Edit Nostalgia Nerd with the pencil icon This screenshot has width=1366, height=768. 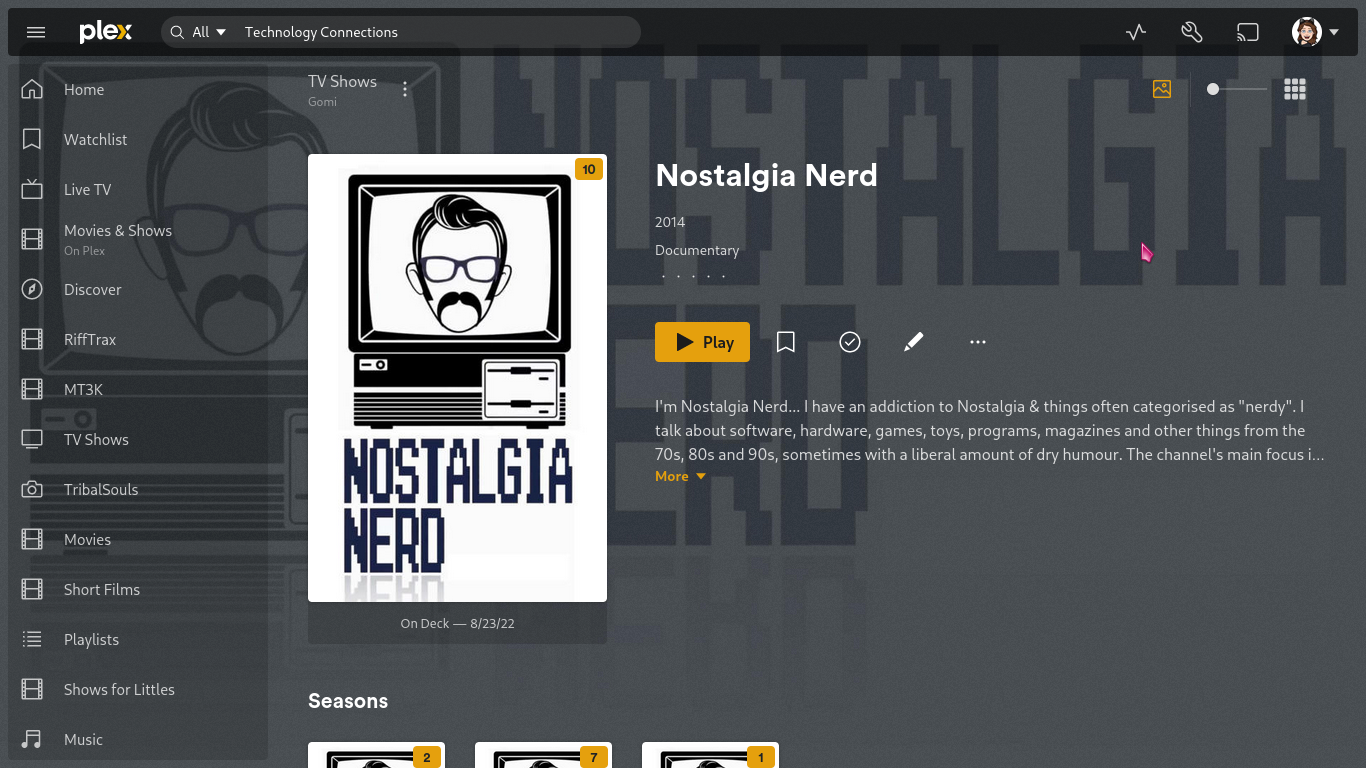[x=913, y=342]
